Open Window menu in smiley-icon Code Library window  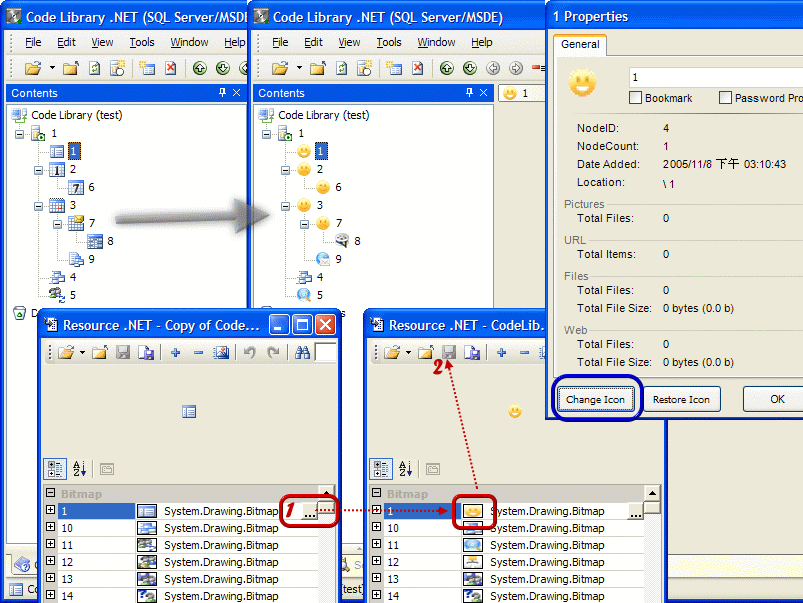436,42
